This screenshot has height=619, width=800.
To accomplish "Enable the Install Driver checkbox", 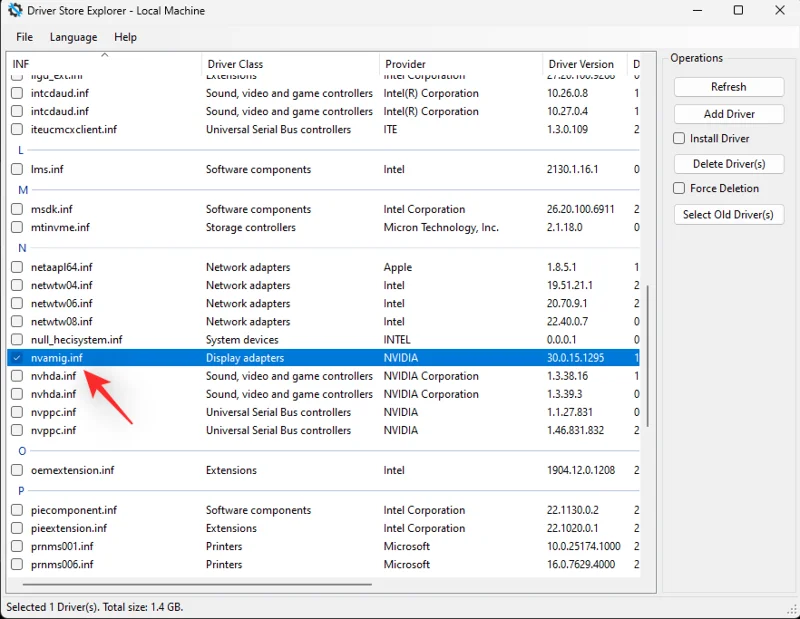I will pyautogui.click(x=677, y=138).
